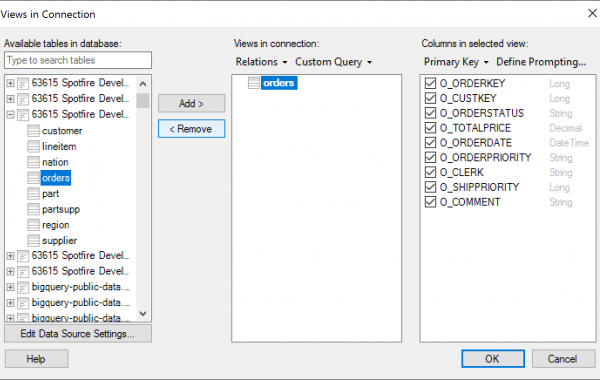600x380 pixels.
Task: Uncheck the O_ORDERKEY column checkbox
Action: (430, 83)
